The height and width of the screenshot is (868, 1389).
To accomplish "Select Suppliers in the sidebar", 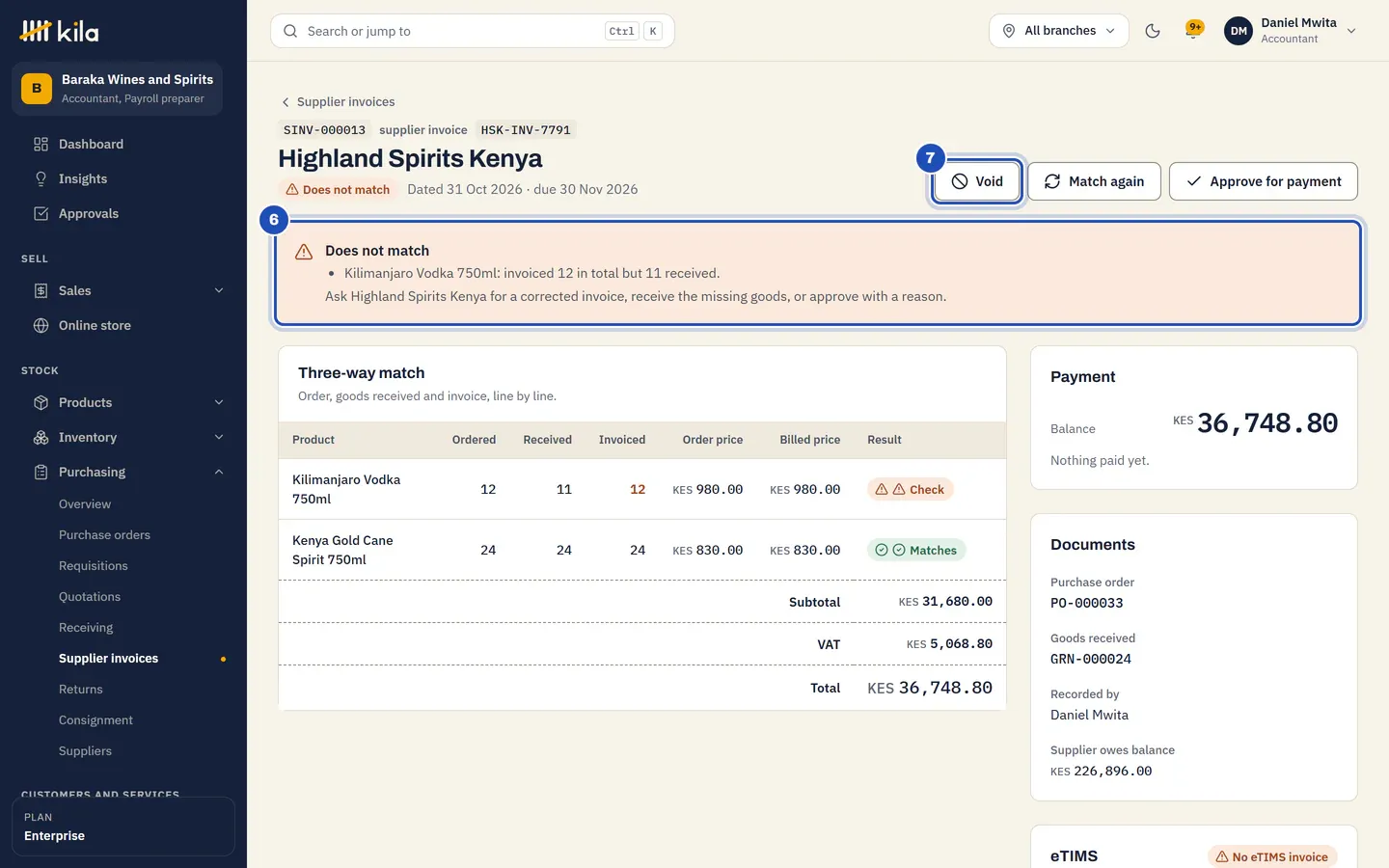I will coord(85,751).
